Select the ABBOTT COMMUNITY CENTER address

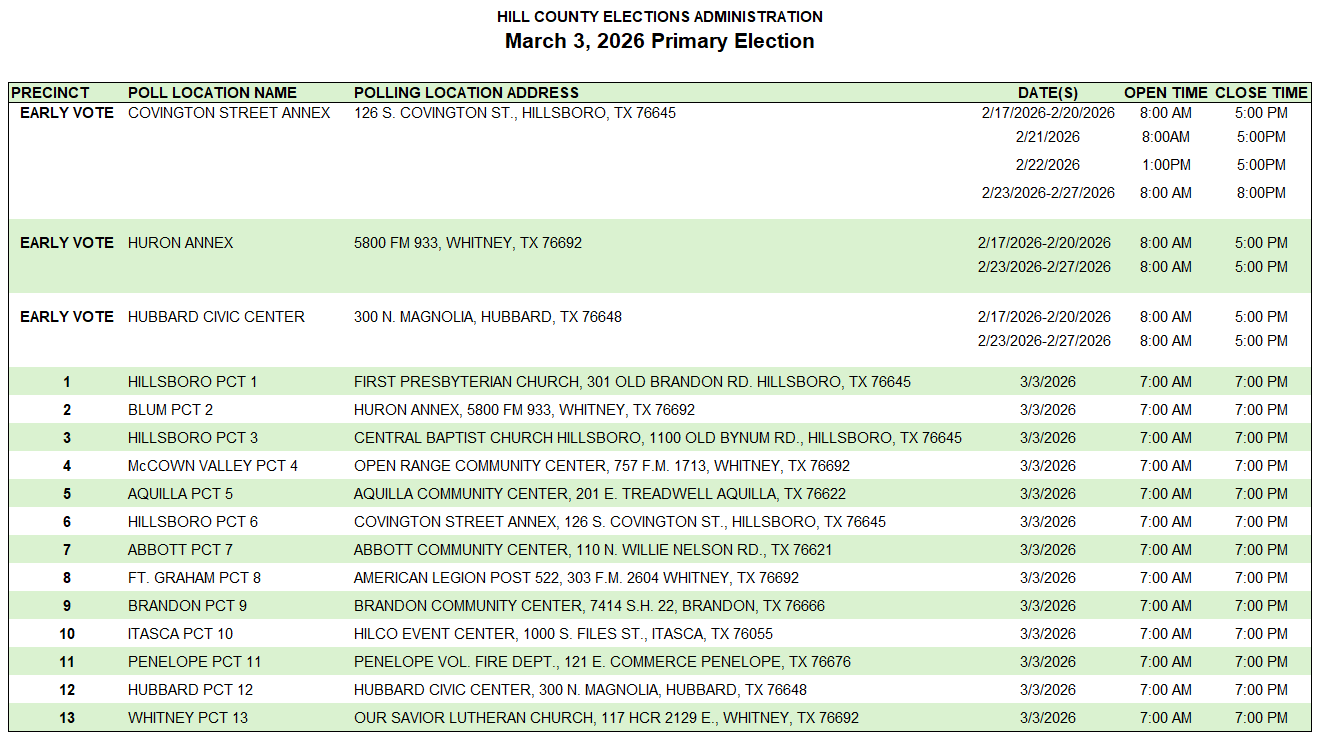(593, 550)
